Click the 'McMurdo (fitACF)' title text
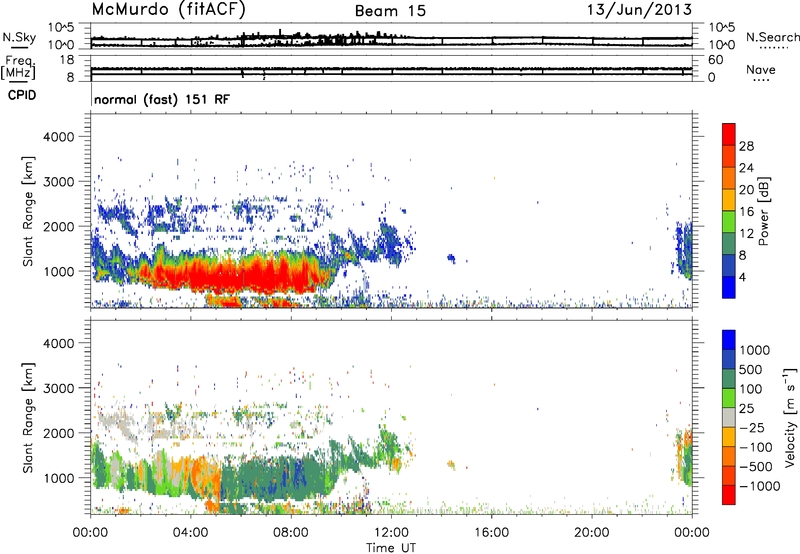 coord(168,10)
